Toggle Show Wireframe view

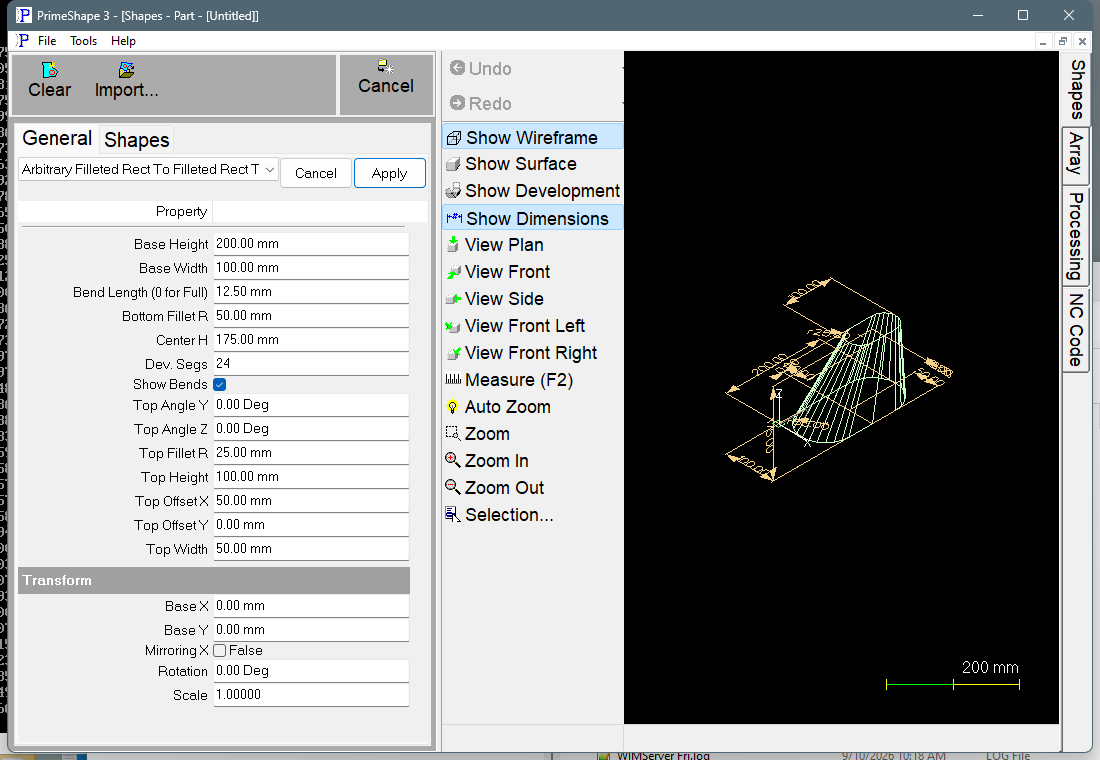(x=532, y=138)
